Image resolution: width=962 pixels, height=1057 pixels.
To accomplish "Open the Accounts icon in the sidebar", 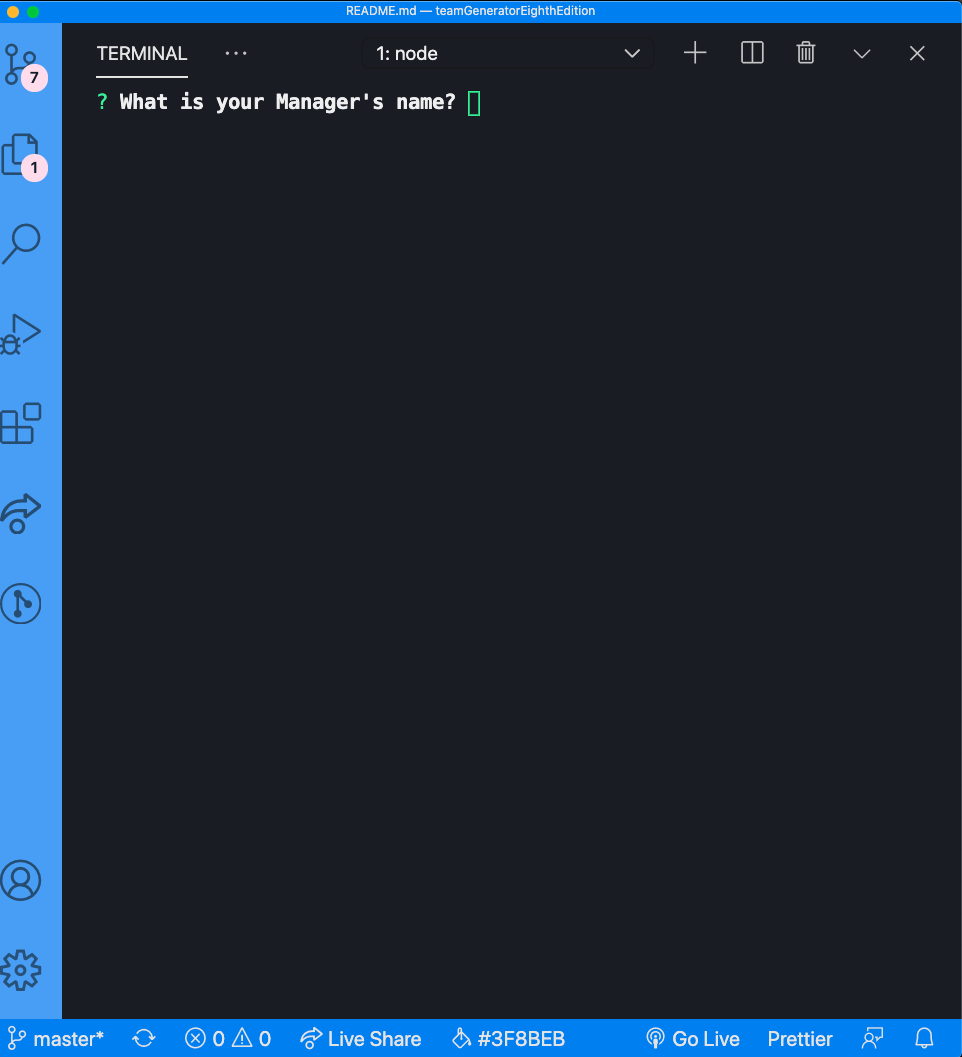I will coord(22,880).
